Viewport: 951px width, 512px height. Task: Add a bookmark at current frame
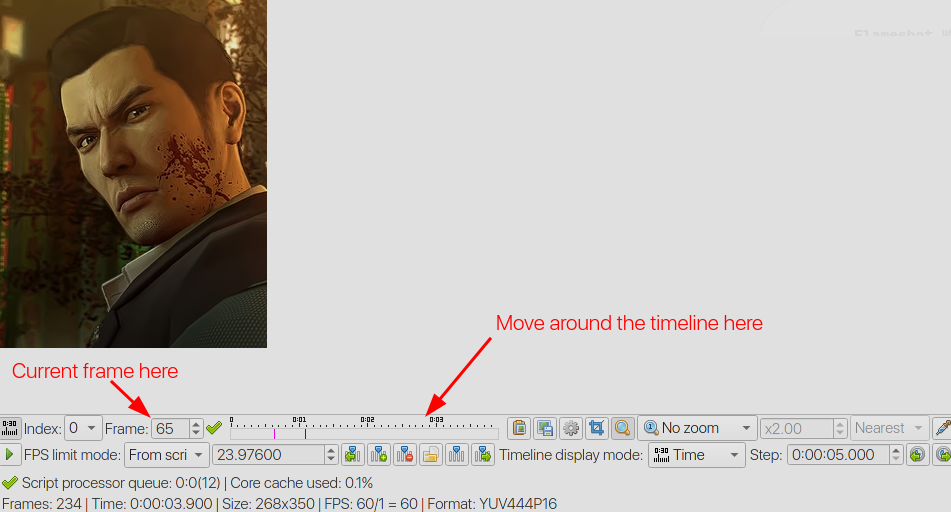tap(379, 455)
